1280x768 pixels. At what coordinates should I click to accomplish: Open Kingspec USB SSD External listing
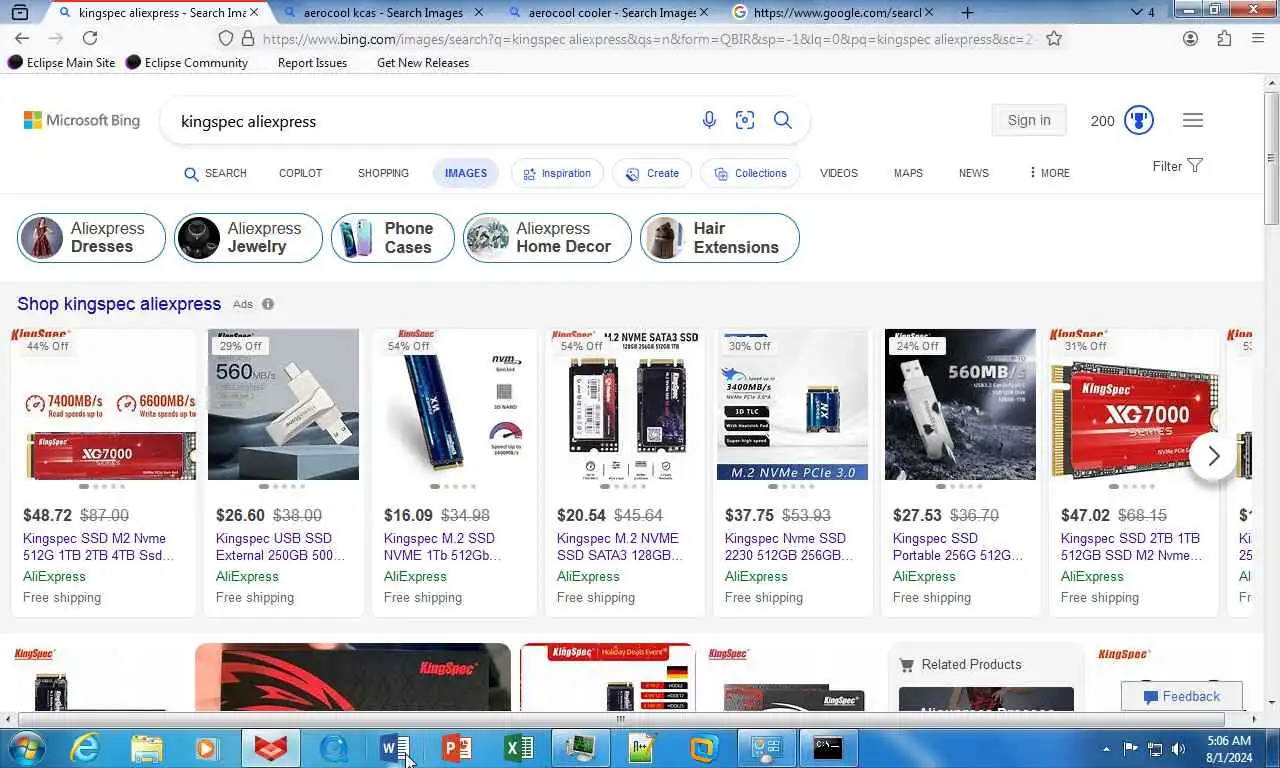(281, 546)
